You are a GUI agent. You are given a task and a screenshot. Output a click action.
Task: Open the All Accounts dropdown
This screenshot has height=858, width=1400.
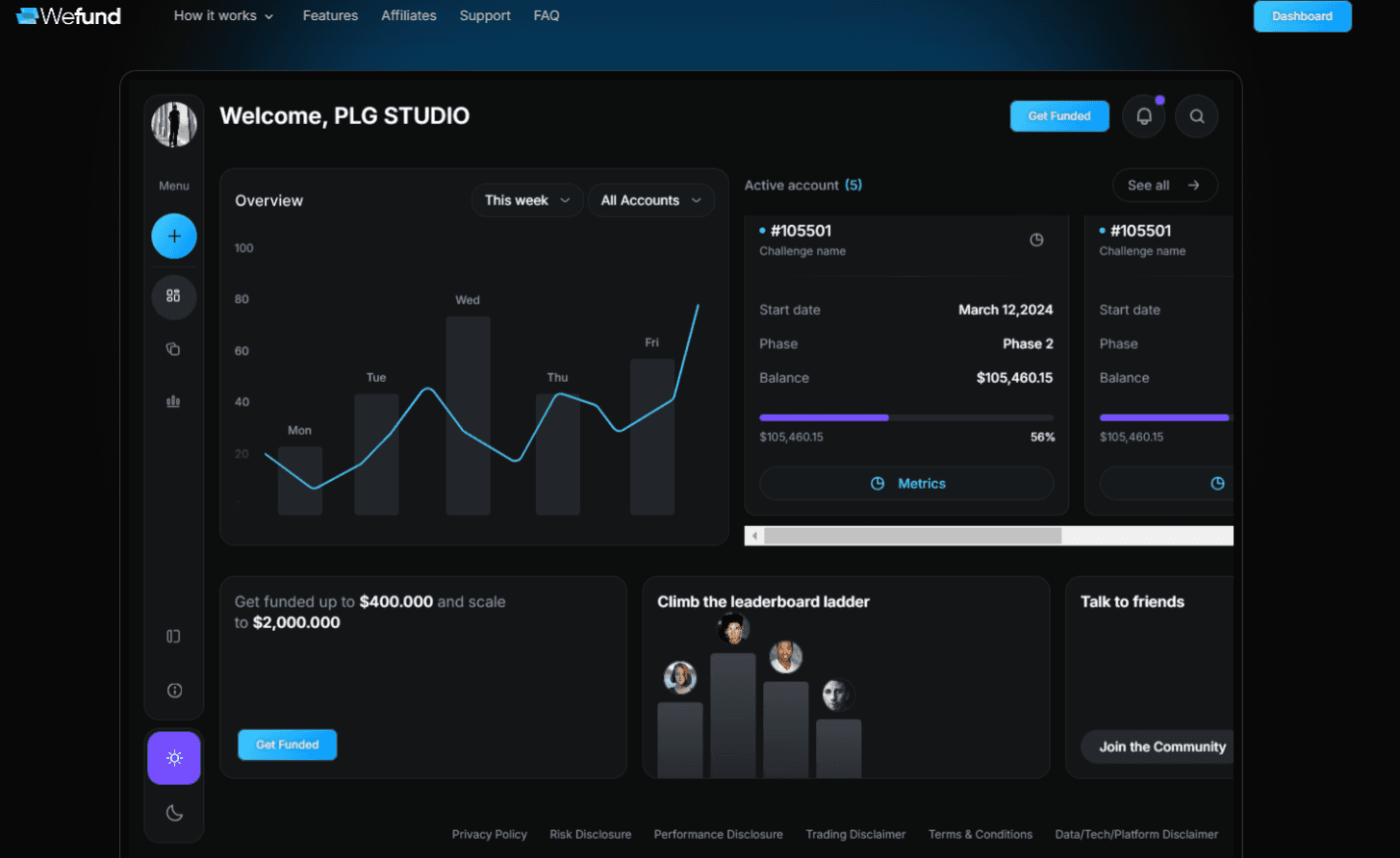651,200
